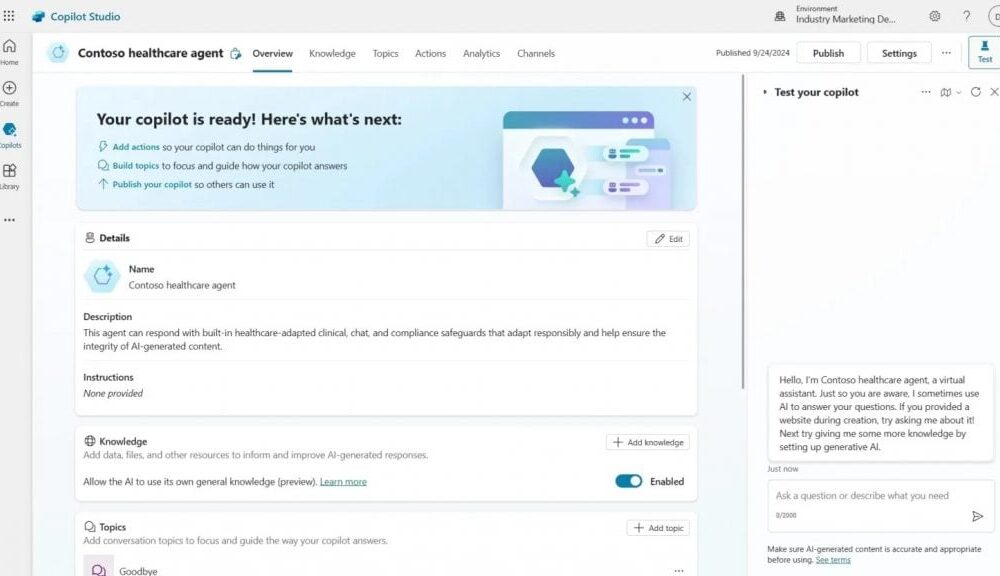Open the app launcher waffle icon
The width and height of the screenshot is (1000, 576).
coord(9,16)
